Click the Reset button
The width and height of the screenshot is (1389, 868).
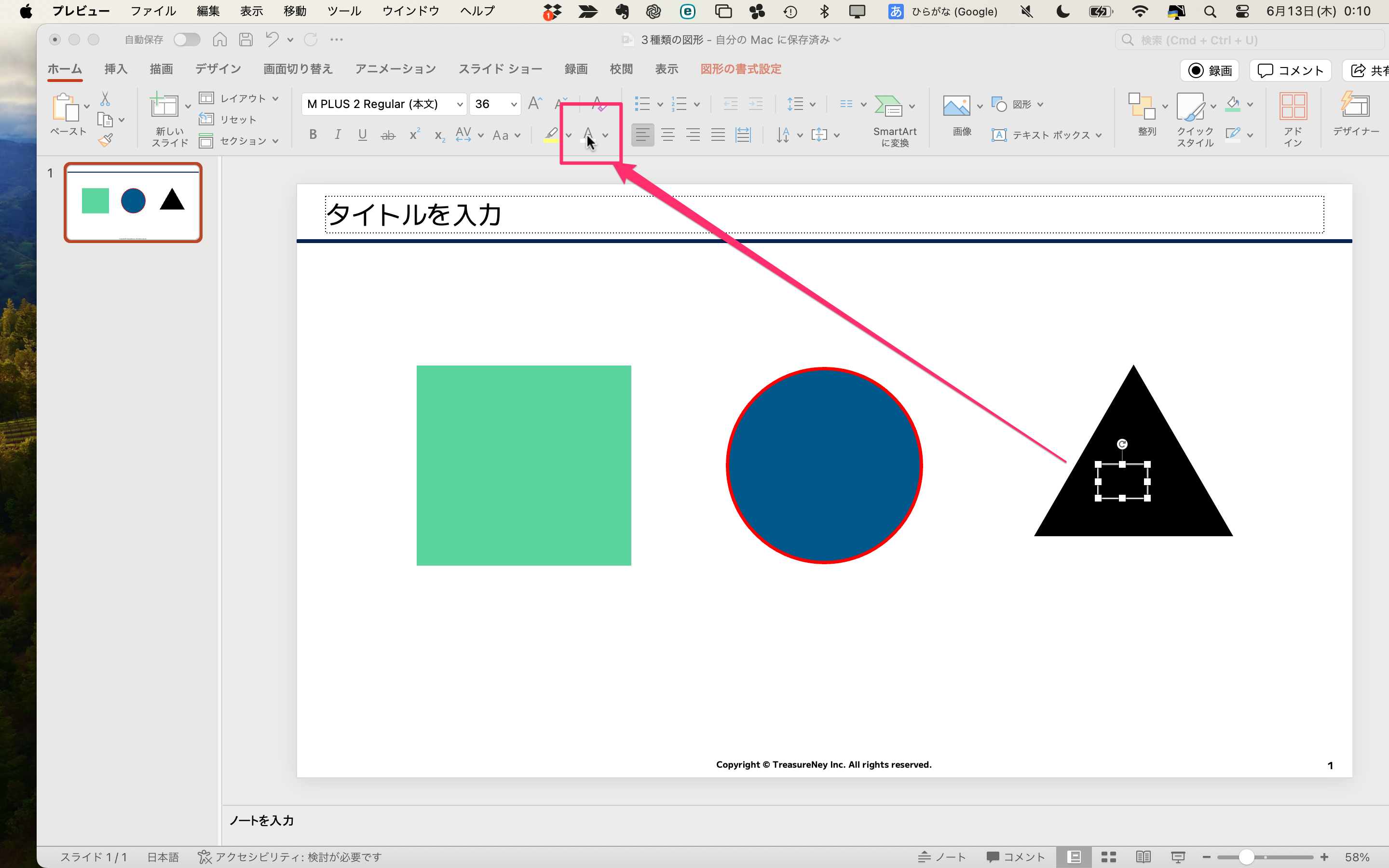[227, 120]
